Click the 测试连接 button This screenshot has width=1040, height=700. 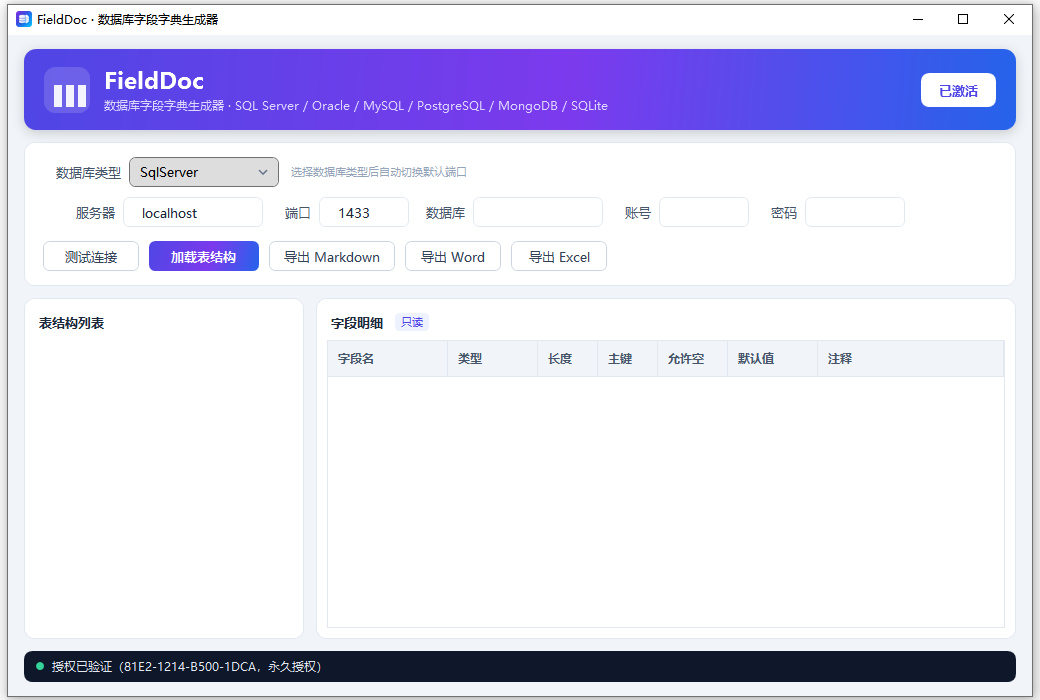91,257
